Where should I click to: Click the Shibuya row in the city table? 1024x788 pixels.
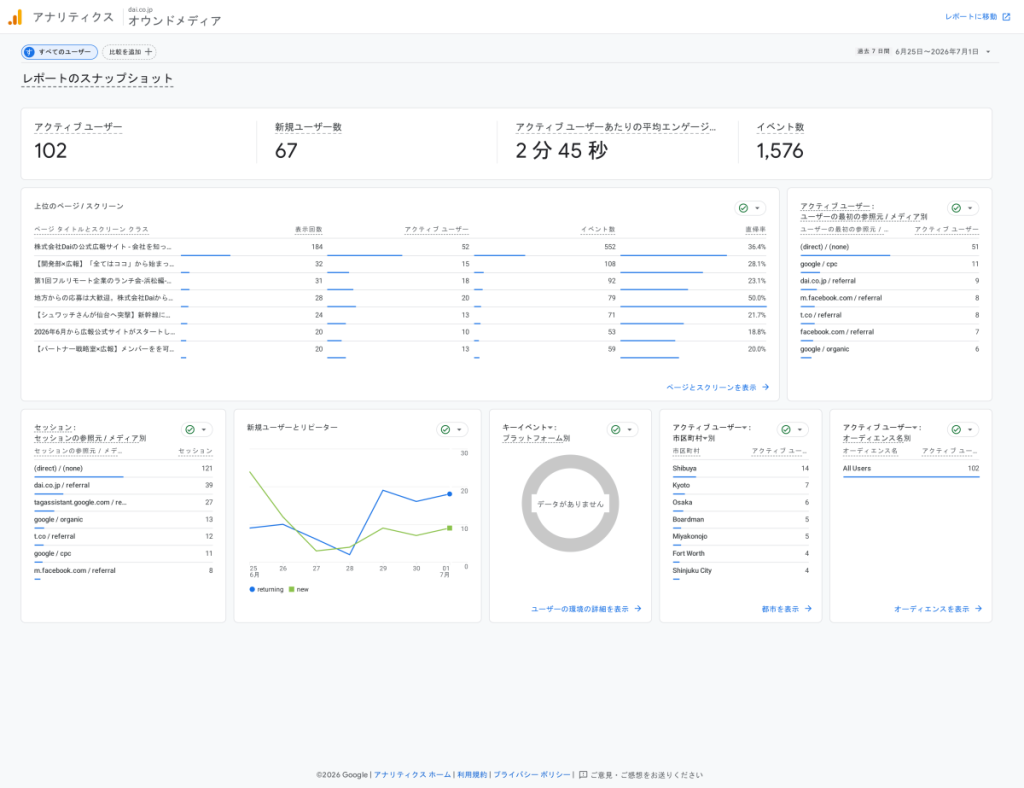coord(741,469)
